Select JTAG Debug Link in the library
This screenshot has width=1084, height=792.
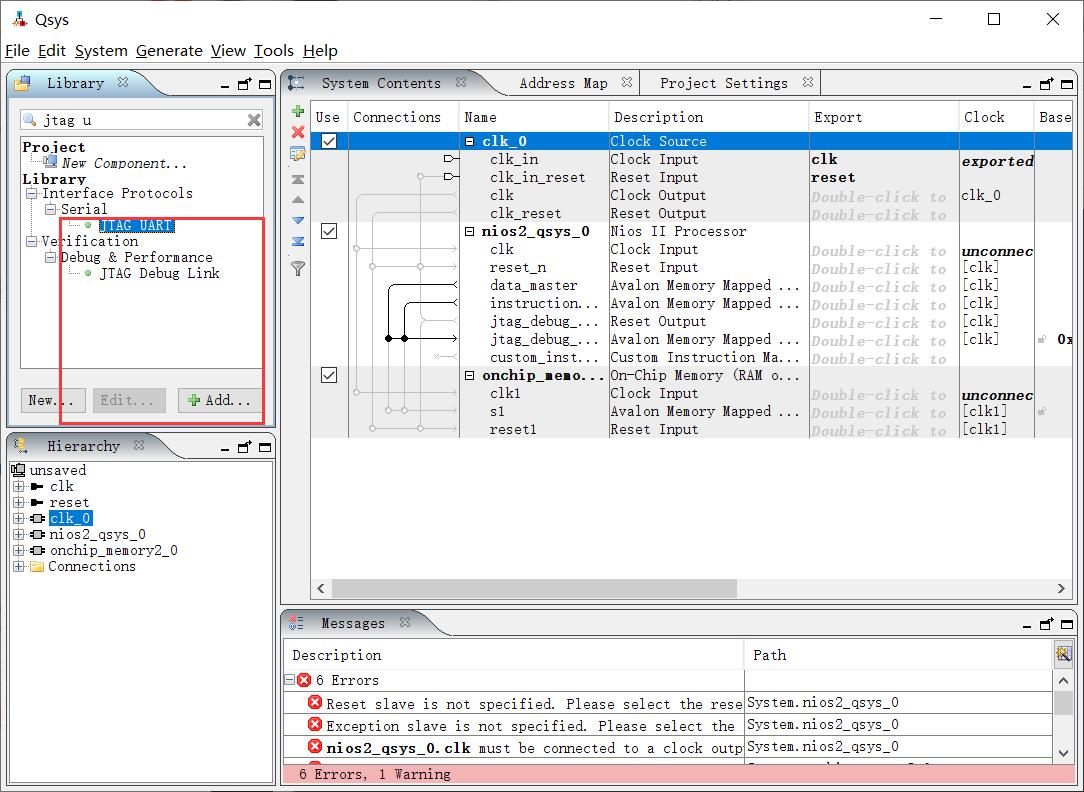click(x=159, y=273)
